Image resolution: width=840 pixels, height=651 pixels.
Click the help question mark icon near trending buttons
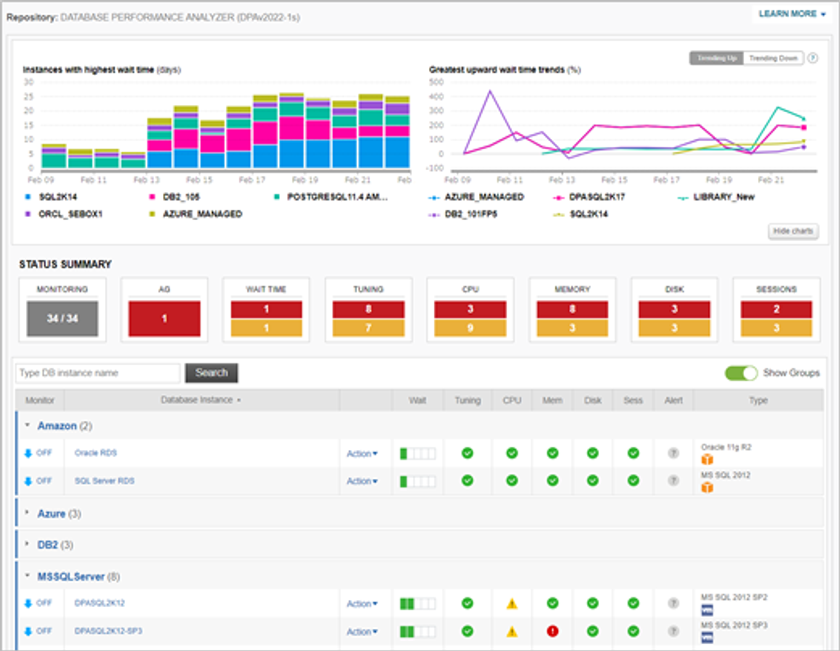(812, 58)
